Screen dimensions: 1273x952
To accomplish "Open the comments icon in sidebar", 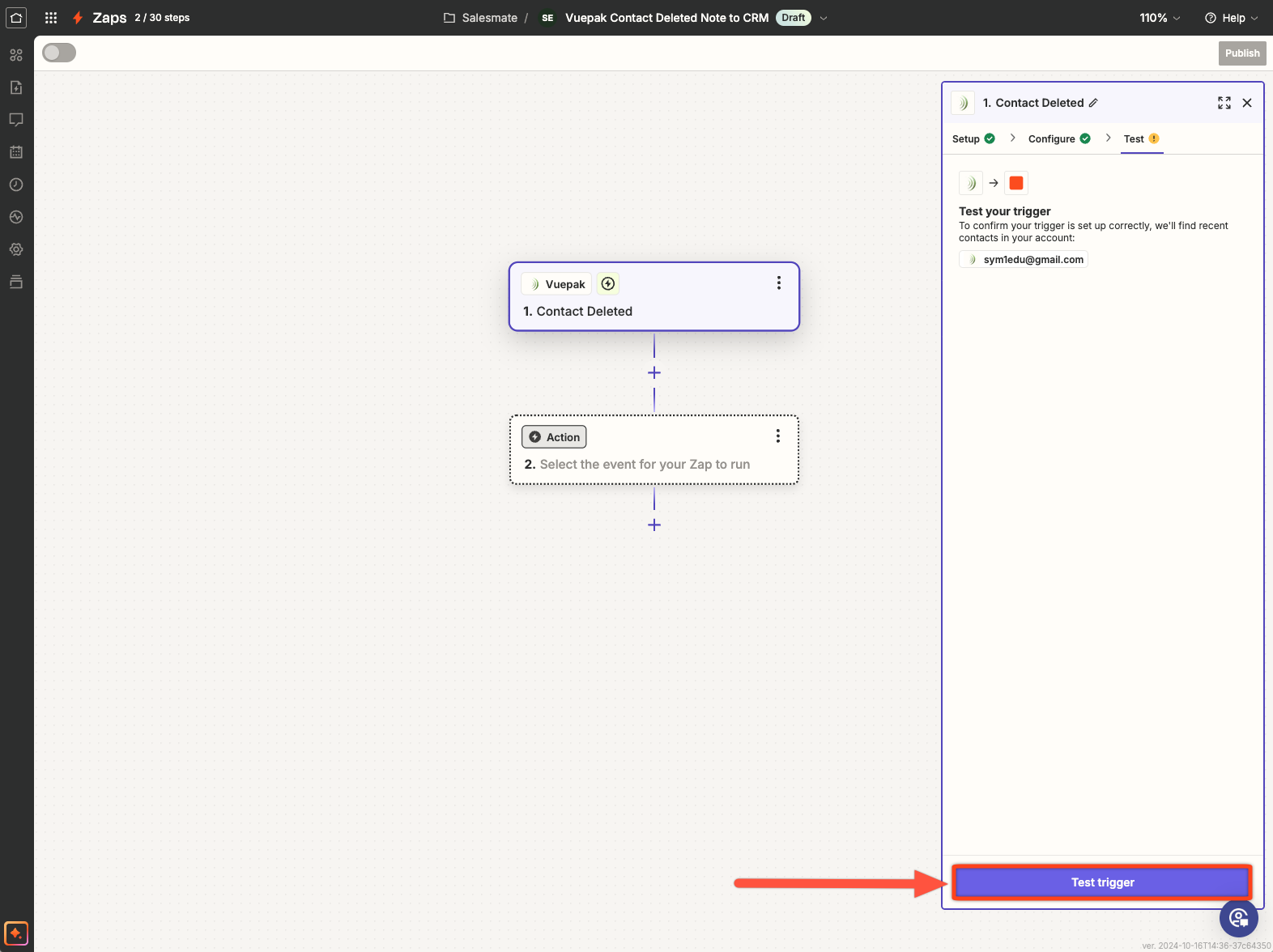I will [16, 120].
